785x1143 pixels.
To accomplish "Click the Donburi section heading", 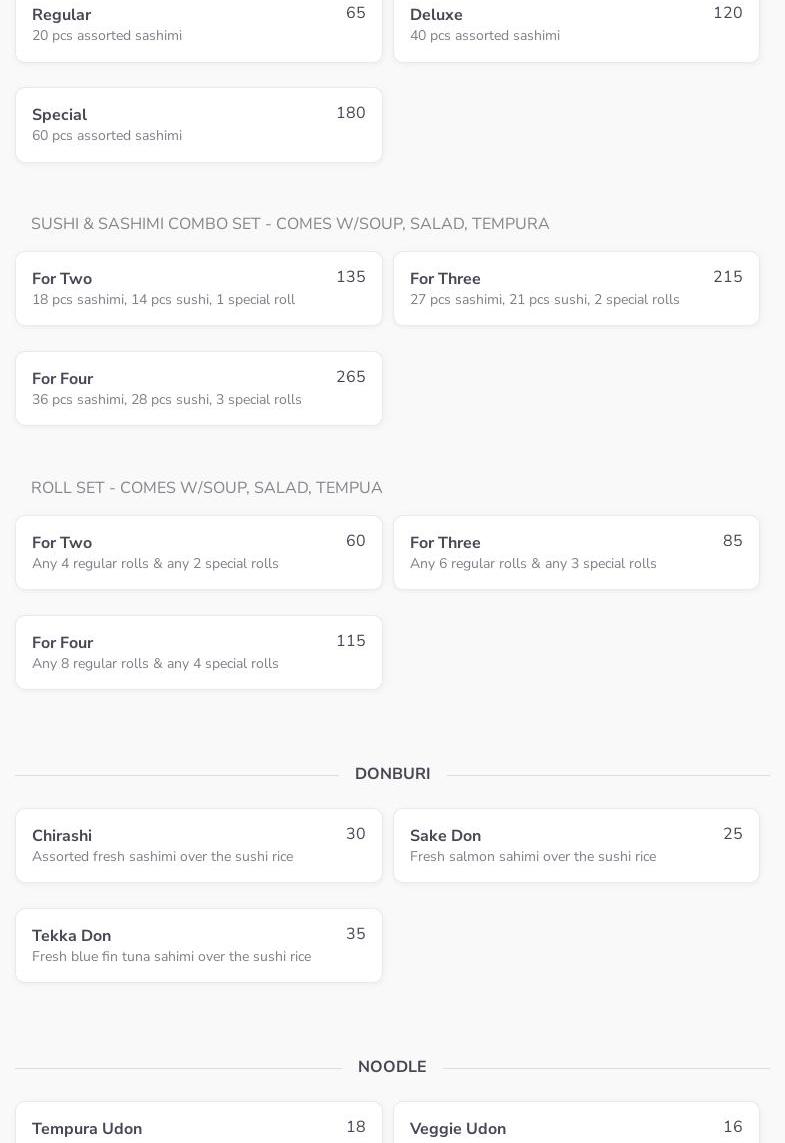I will (392, 774).
